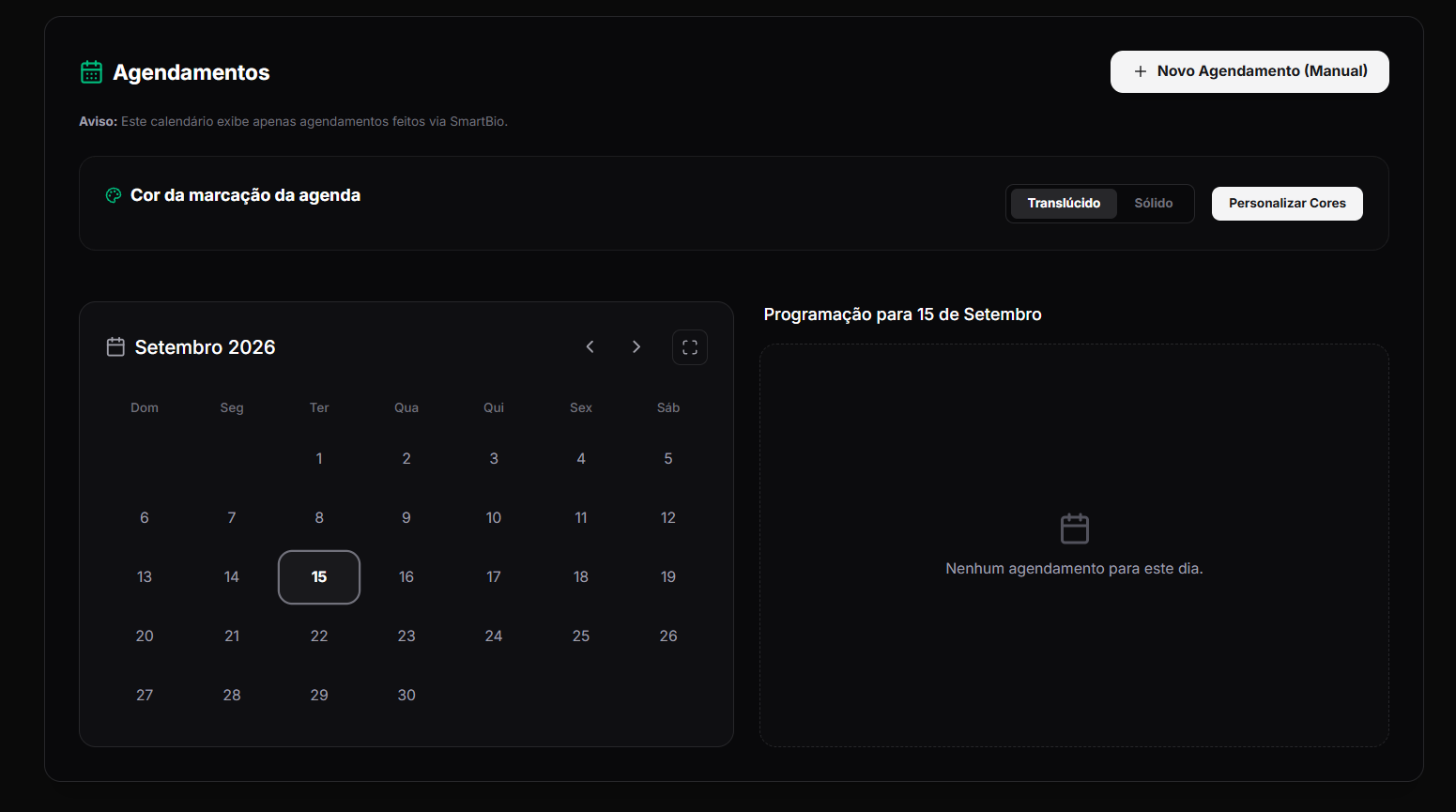Open Personalizar Cores
Screen dimensions: 1456x812
click(x=1287, y=204)
